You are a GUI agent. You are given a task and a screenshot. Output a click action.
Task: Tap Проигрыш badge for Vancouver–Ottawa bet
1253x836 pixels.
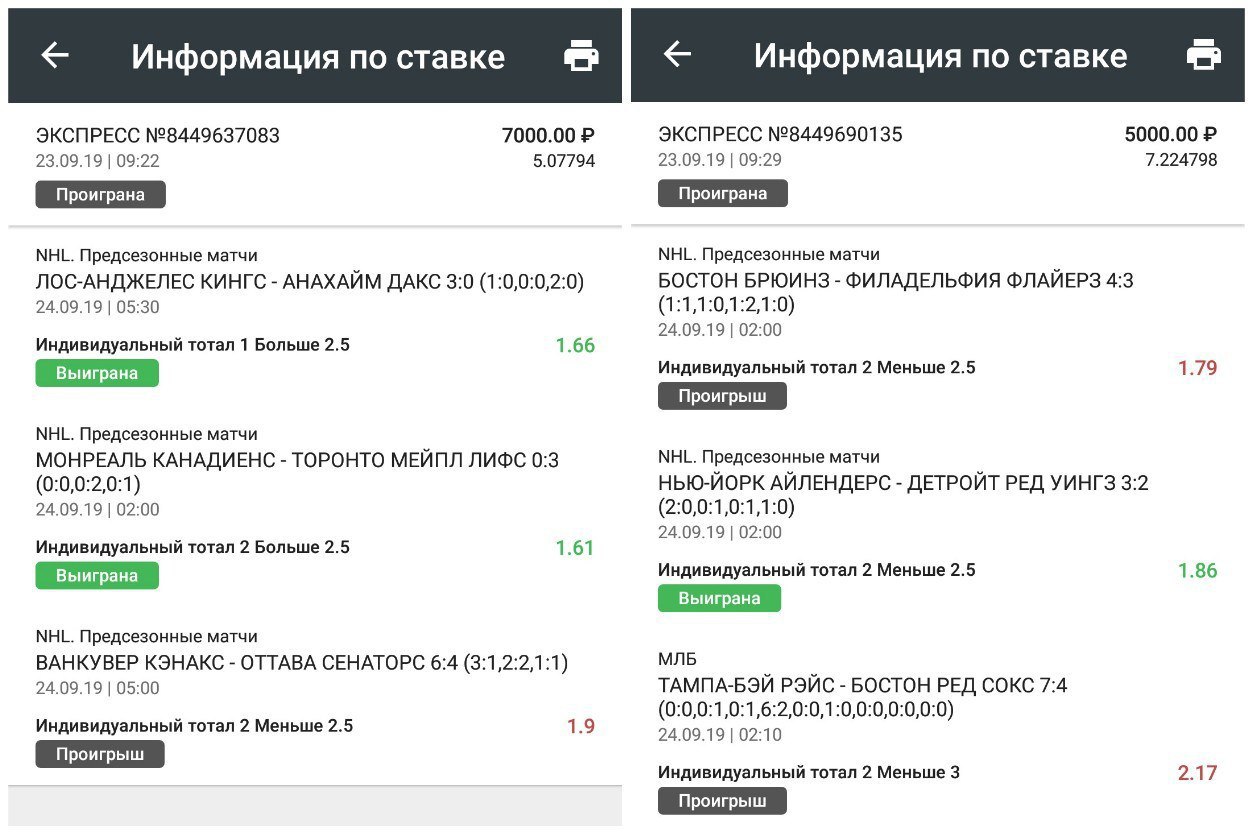click(100, 754)
